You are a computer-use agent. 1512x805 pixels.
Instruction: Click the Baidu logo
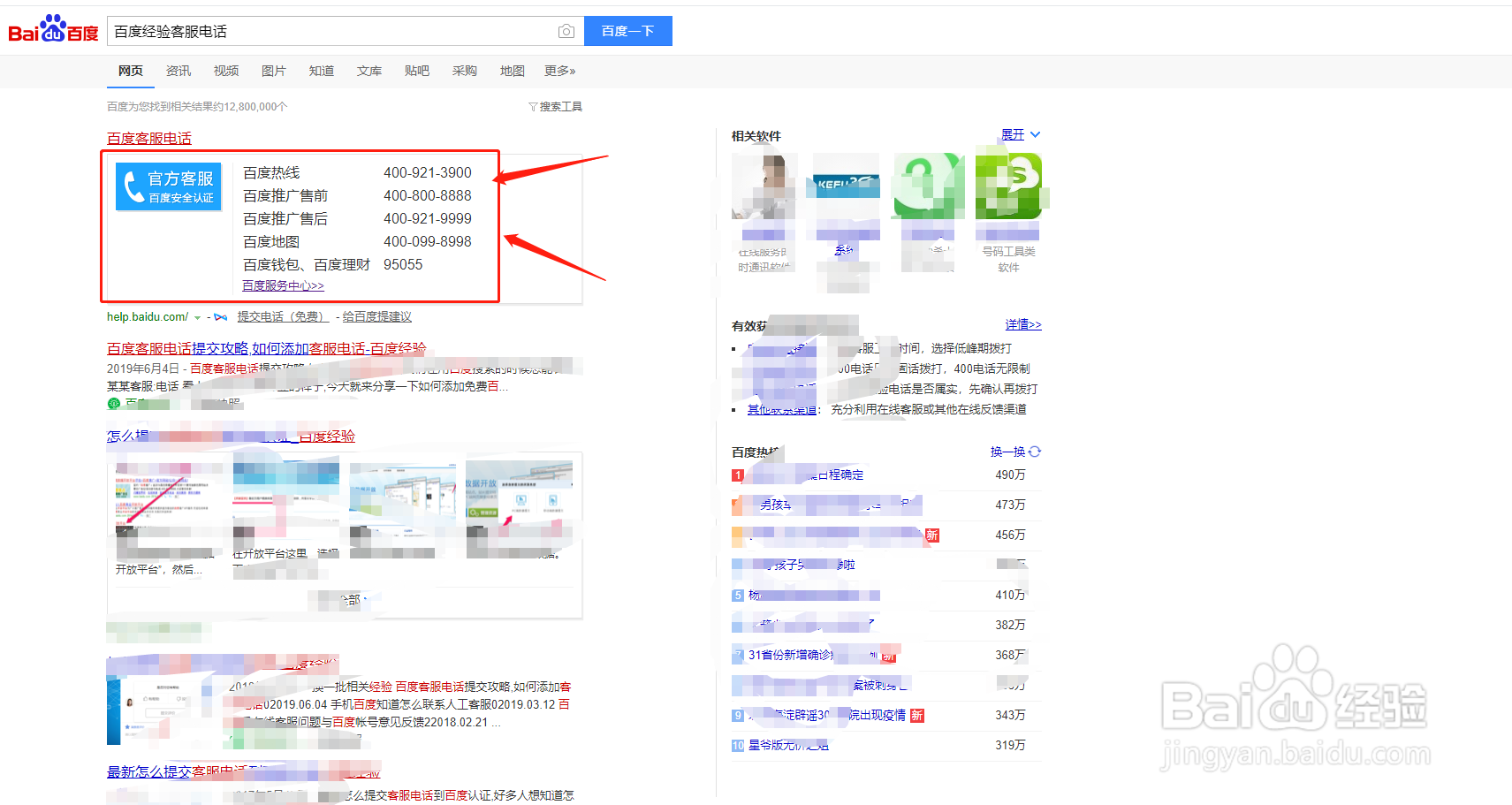[53, 29]
